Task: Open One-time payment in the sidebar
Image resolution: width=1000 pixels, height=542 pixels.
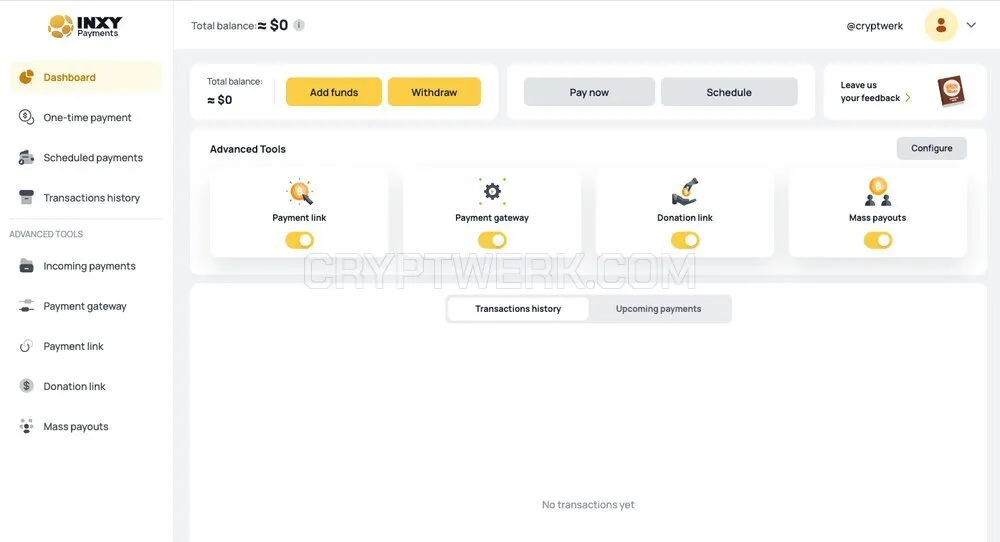Action: pyautogui.click(x=85, y=117)
